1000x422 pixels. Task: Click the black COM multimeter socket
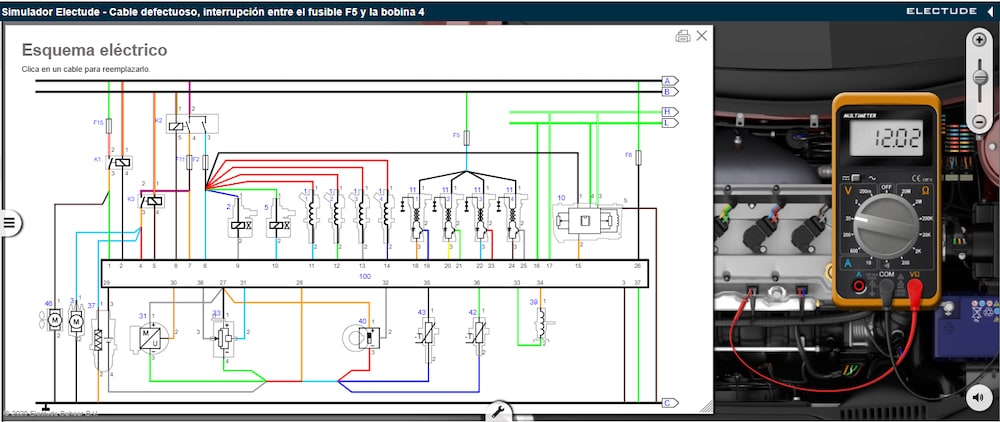click(886, 287)
